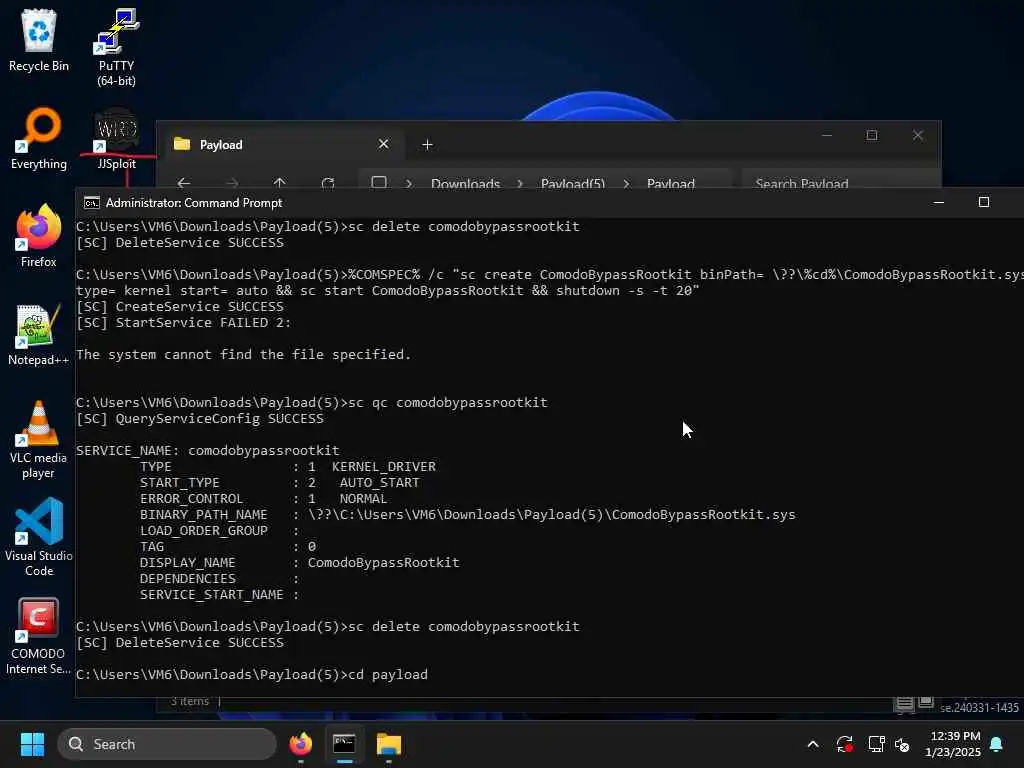
Task: Open Visual Studio Code desktop shortcut
Action: click(39, 537)
